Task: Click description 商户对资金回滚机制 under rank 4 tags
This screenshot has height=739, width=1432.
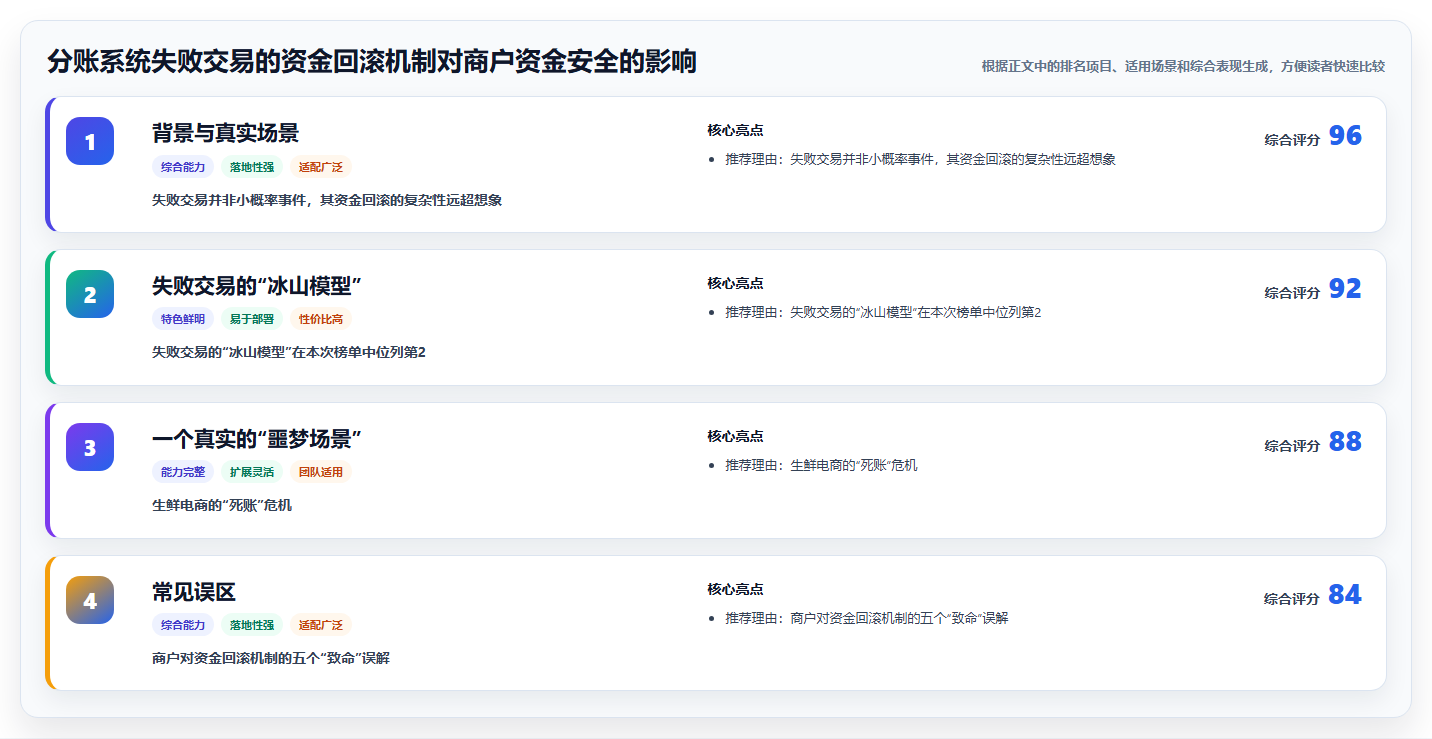Action: pyautogui.click(x=271, y=658)
